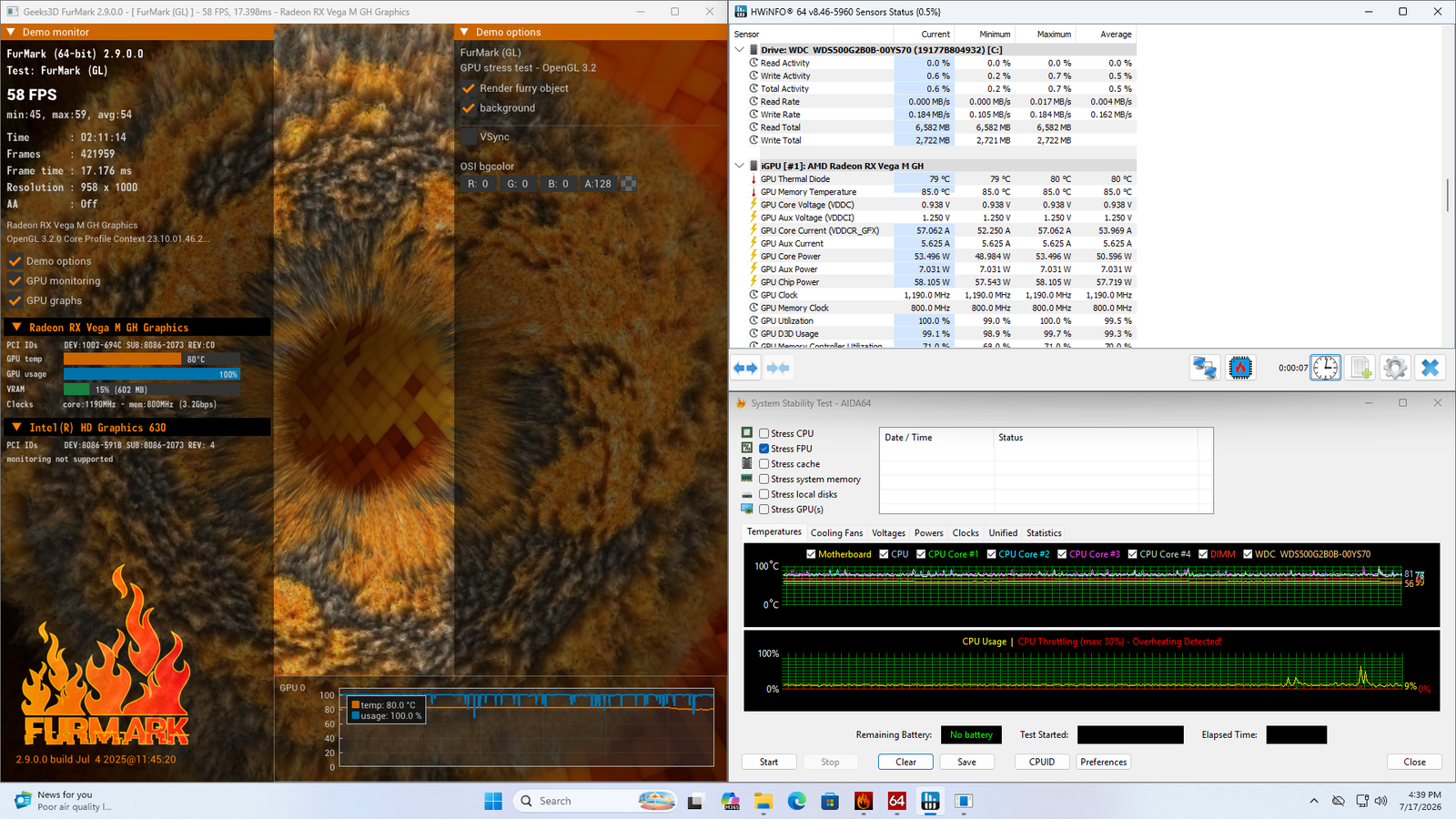Viewport: 1456px width, 819px height.
Task: Click Clear button in AIDA64
Action: (905, 763)
